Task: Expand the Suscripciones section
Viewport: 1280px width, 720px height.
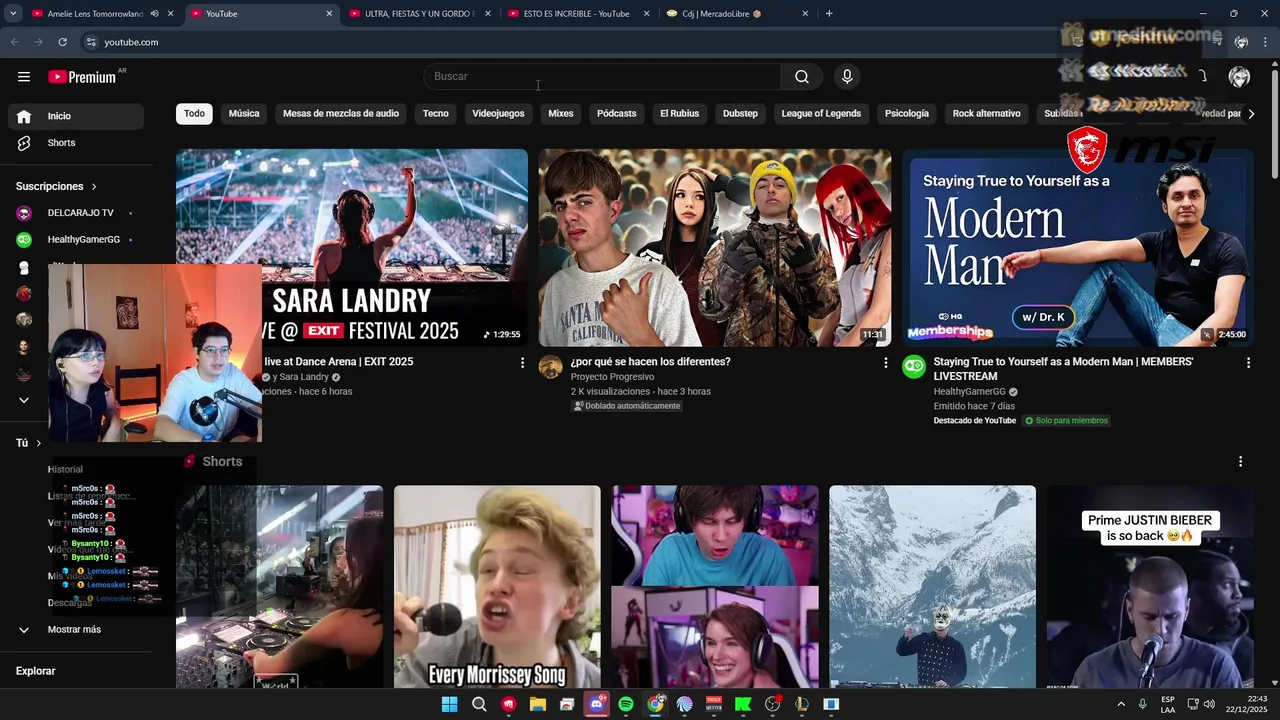Action: (x=57, y=187)
